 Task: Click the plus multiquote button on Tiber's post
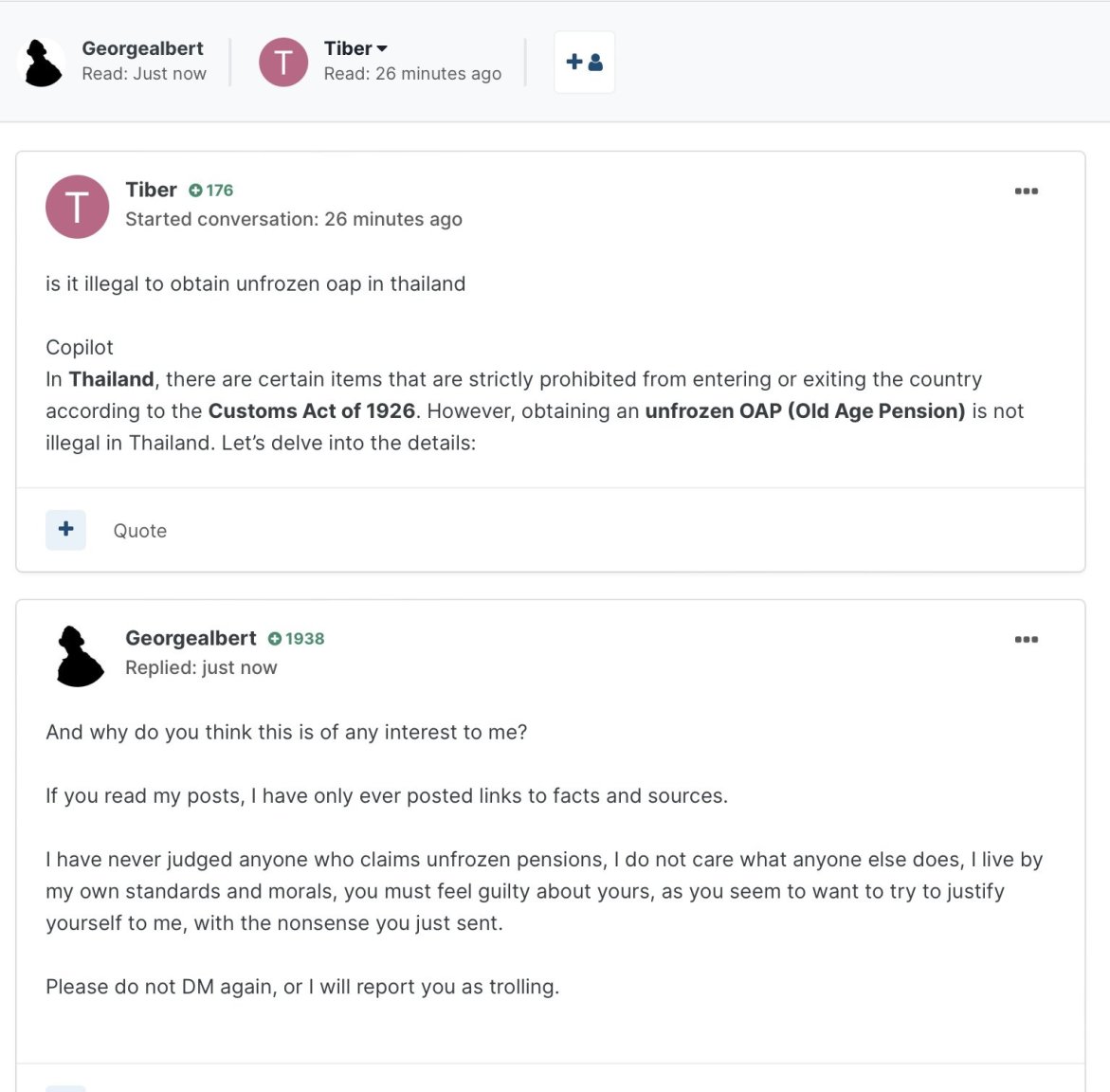65,529
